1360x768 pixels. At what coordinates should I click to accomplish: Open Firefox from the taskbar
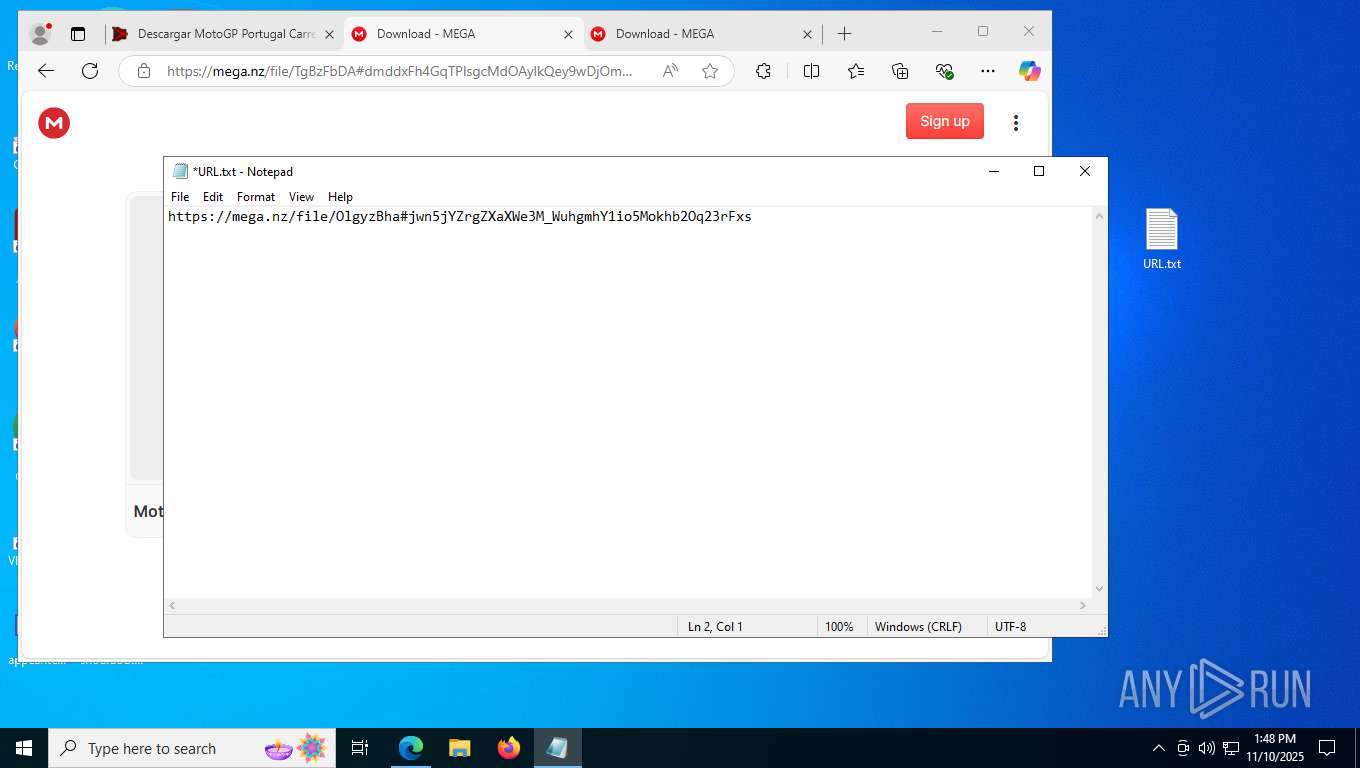(509, 748)
